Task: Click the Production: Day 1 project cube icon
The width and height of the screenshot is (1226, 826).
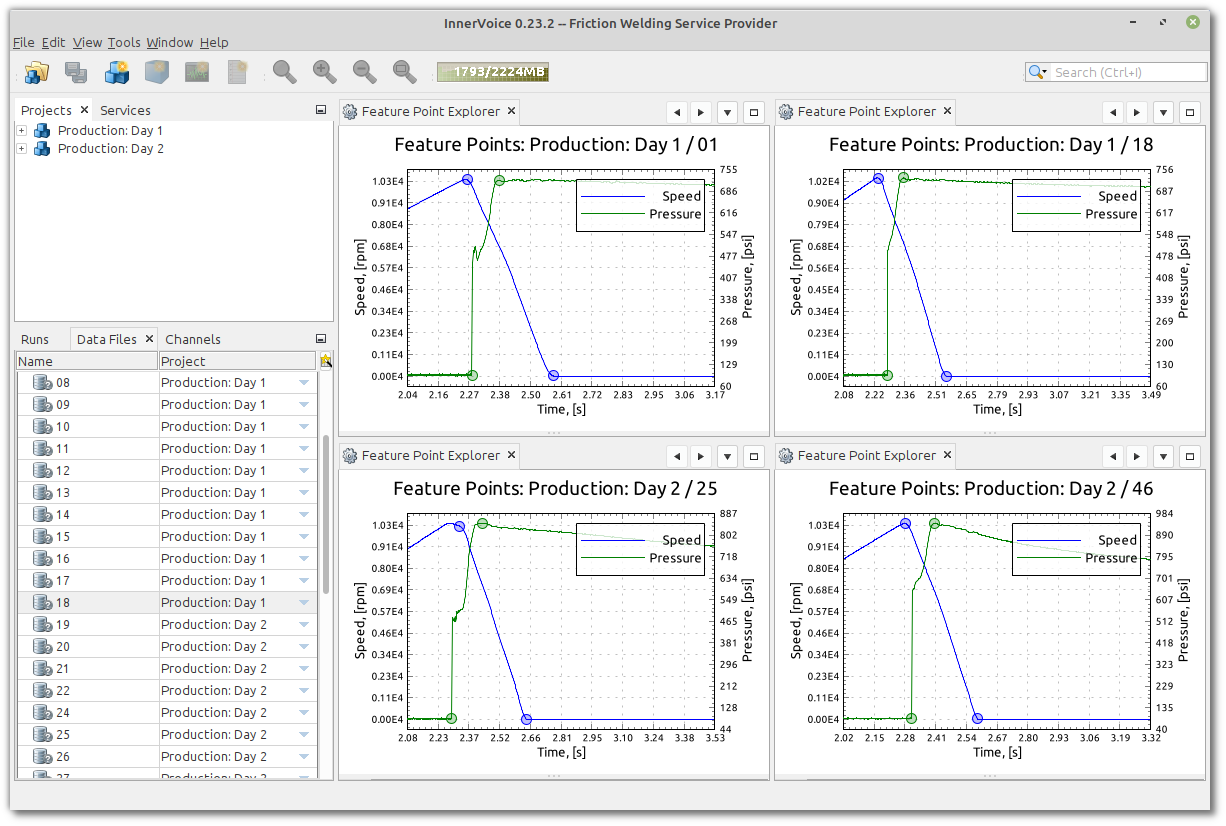Action: 42,131
